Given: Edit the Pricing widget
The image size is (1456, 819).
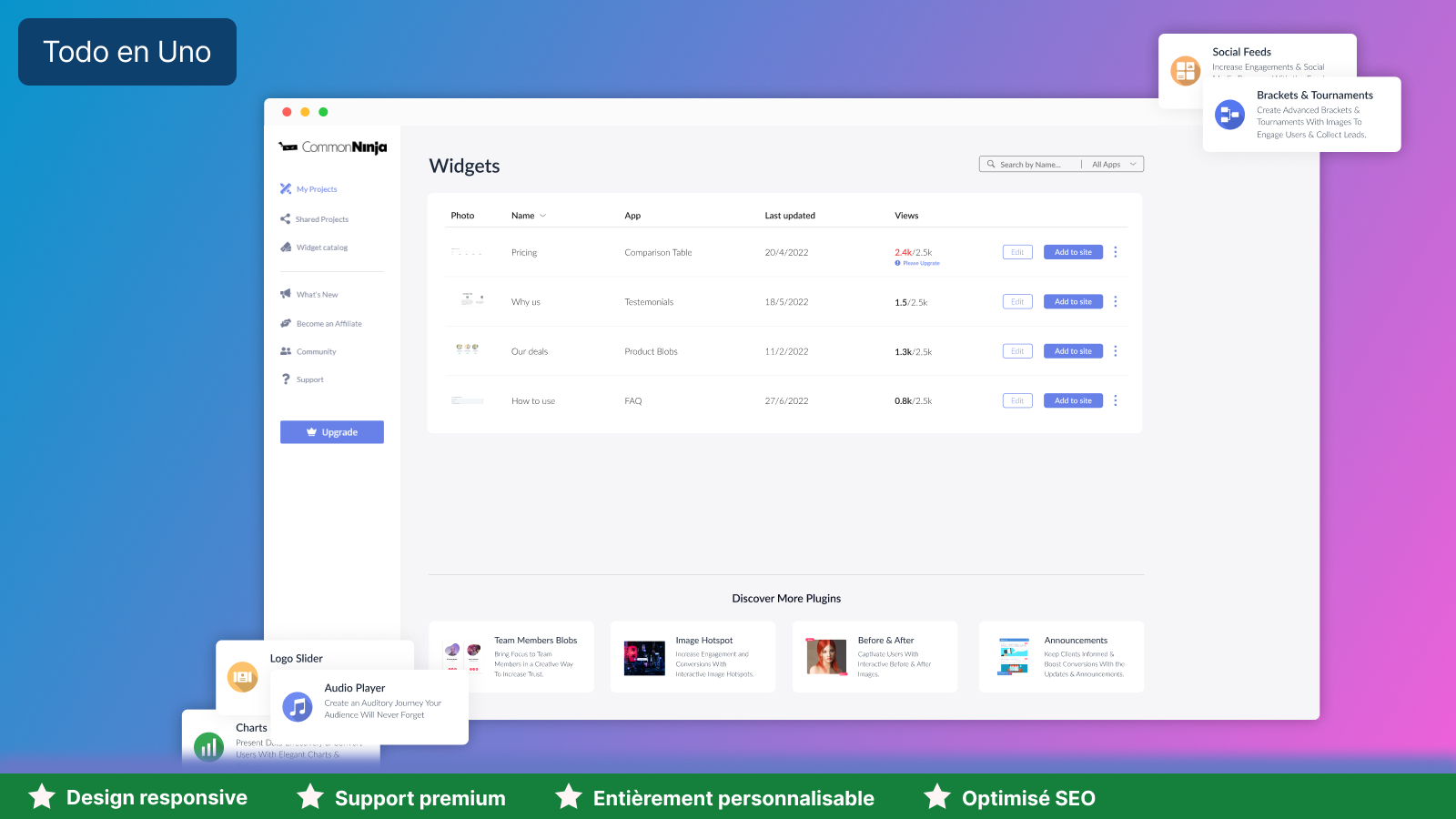Looking at the screenshot, I should [1017, 252].
